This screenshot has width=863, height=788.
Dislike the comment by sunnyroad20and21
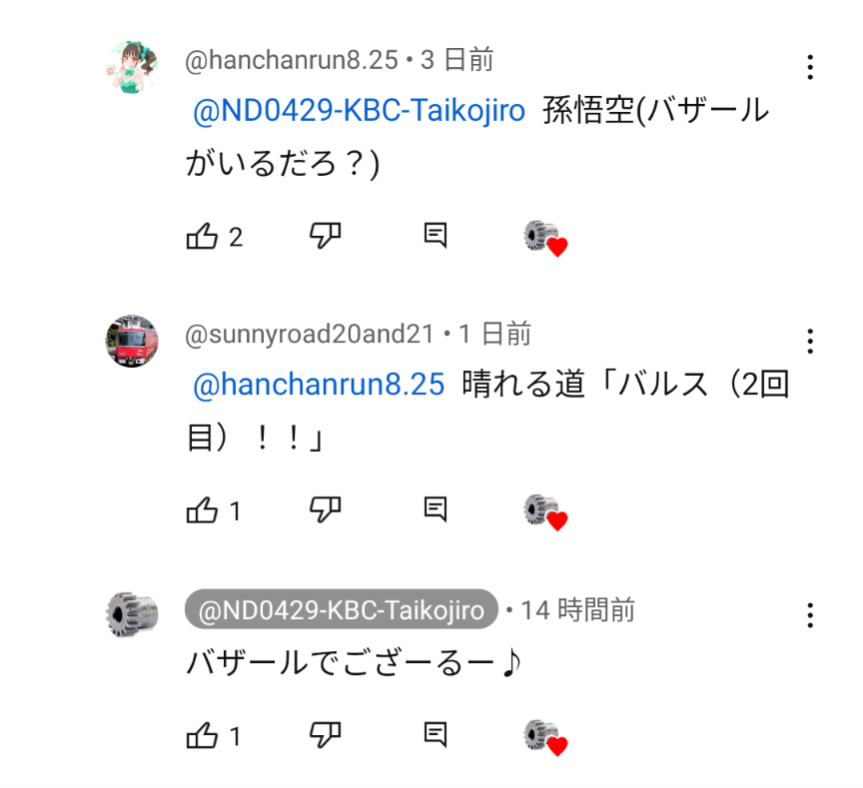click(x=325, y=510)
